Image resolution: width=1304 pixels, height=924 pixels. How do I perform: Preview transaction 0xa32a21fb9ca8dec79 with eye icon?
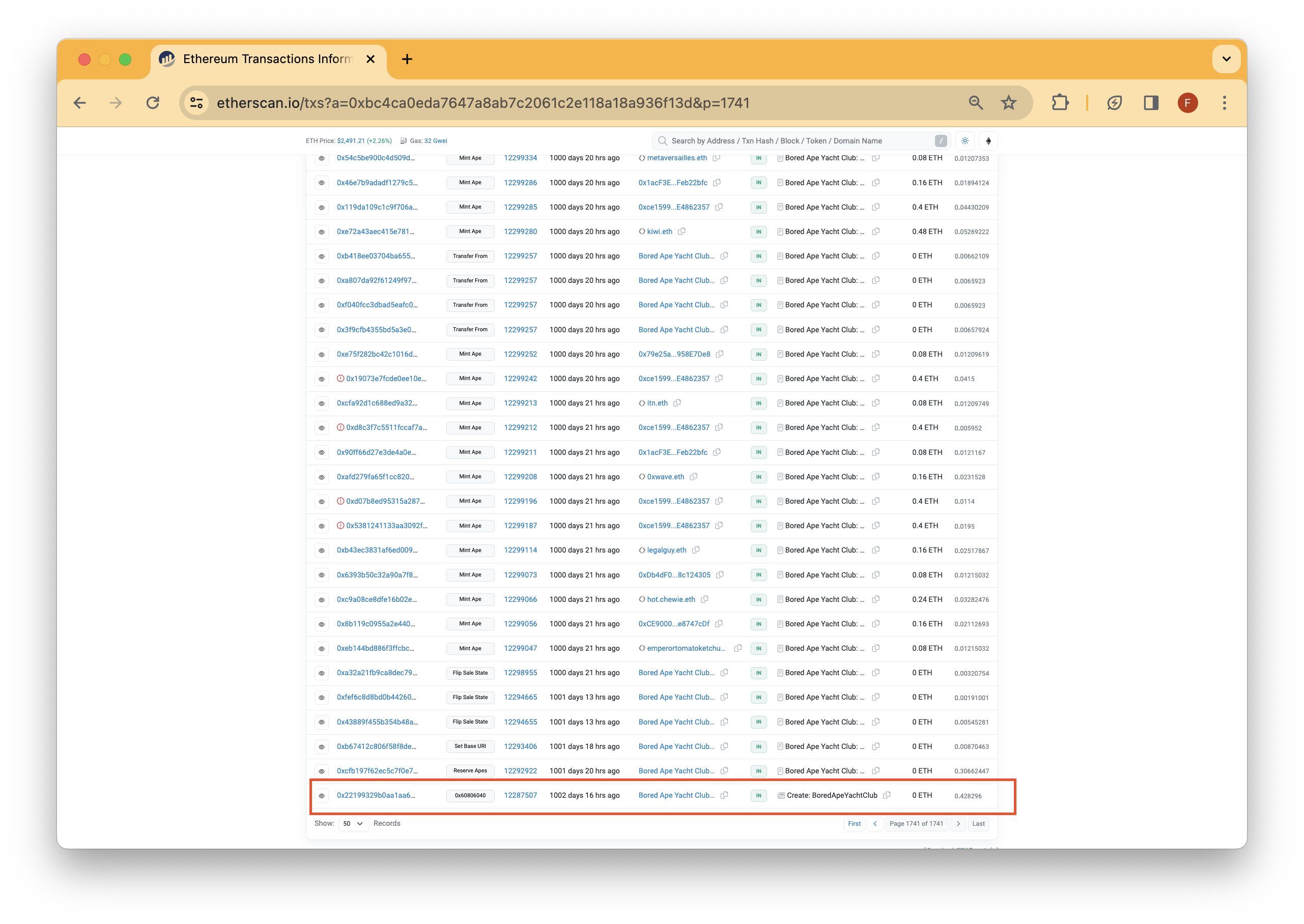[x=322, y=673]
